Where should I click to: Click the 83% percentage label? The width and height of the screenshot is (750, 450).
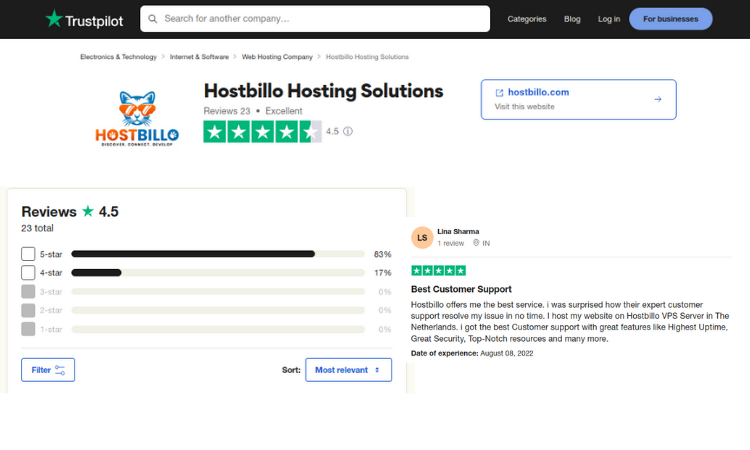[383, 254]
